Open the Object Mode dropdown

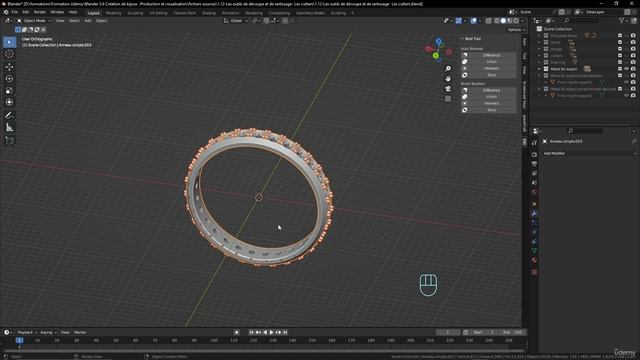coord(34,21)
